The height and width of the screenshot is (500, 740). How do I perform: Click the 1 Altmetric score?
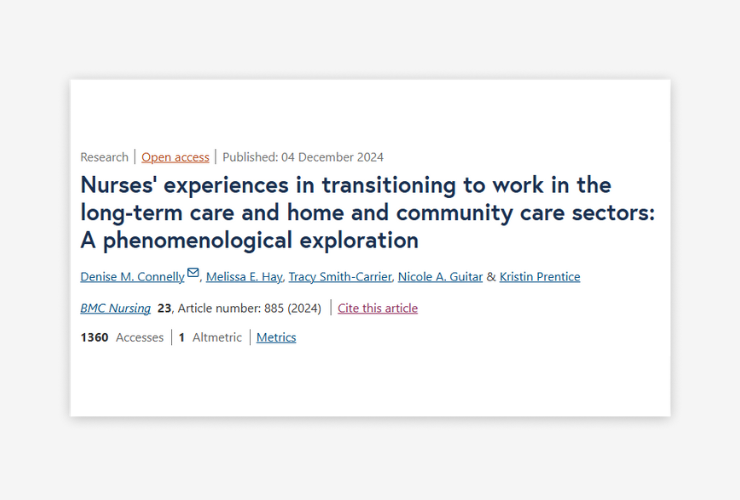[x=210, y=338]
